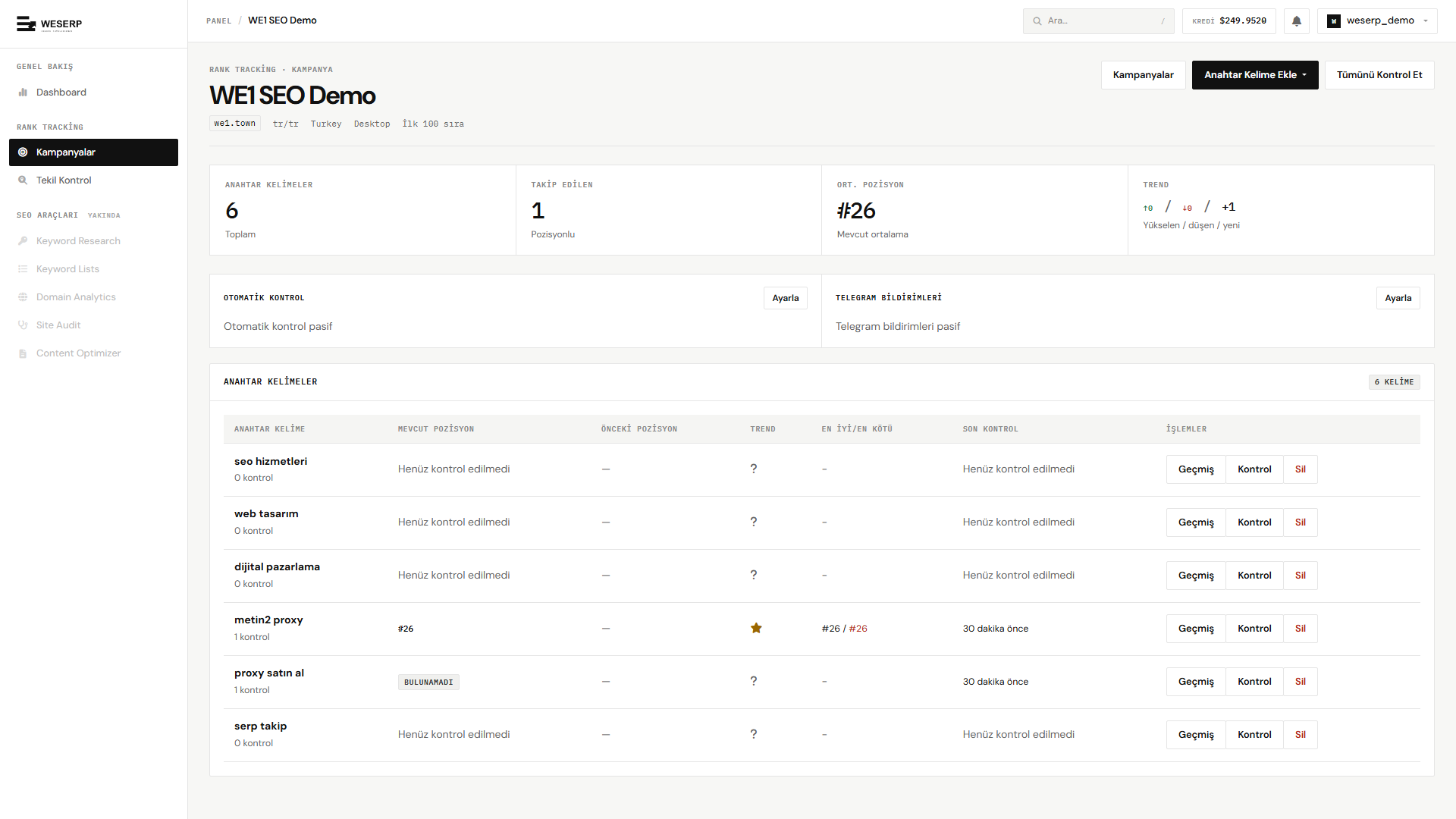Click the Keyword Research key icon
The height and width of the screenshot is (819, 1456).
(23, 241)
